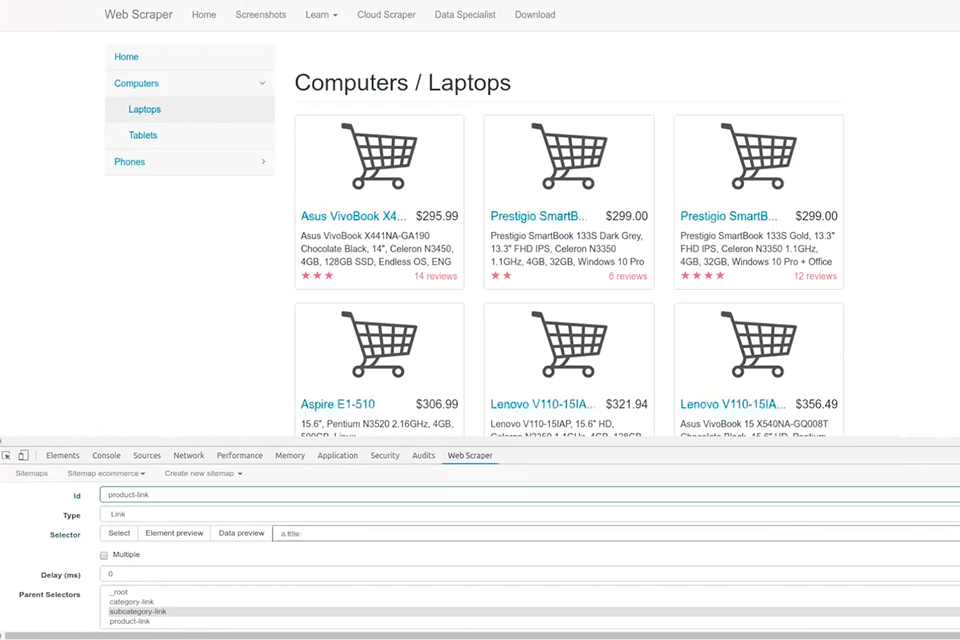Click the 14 reviews text

coord(435,276)
